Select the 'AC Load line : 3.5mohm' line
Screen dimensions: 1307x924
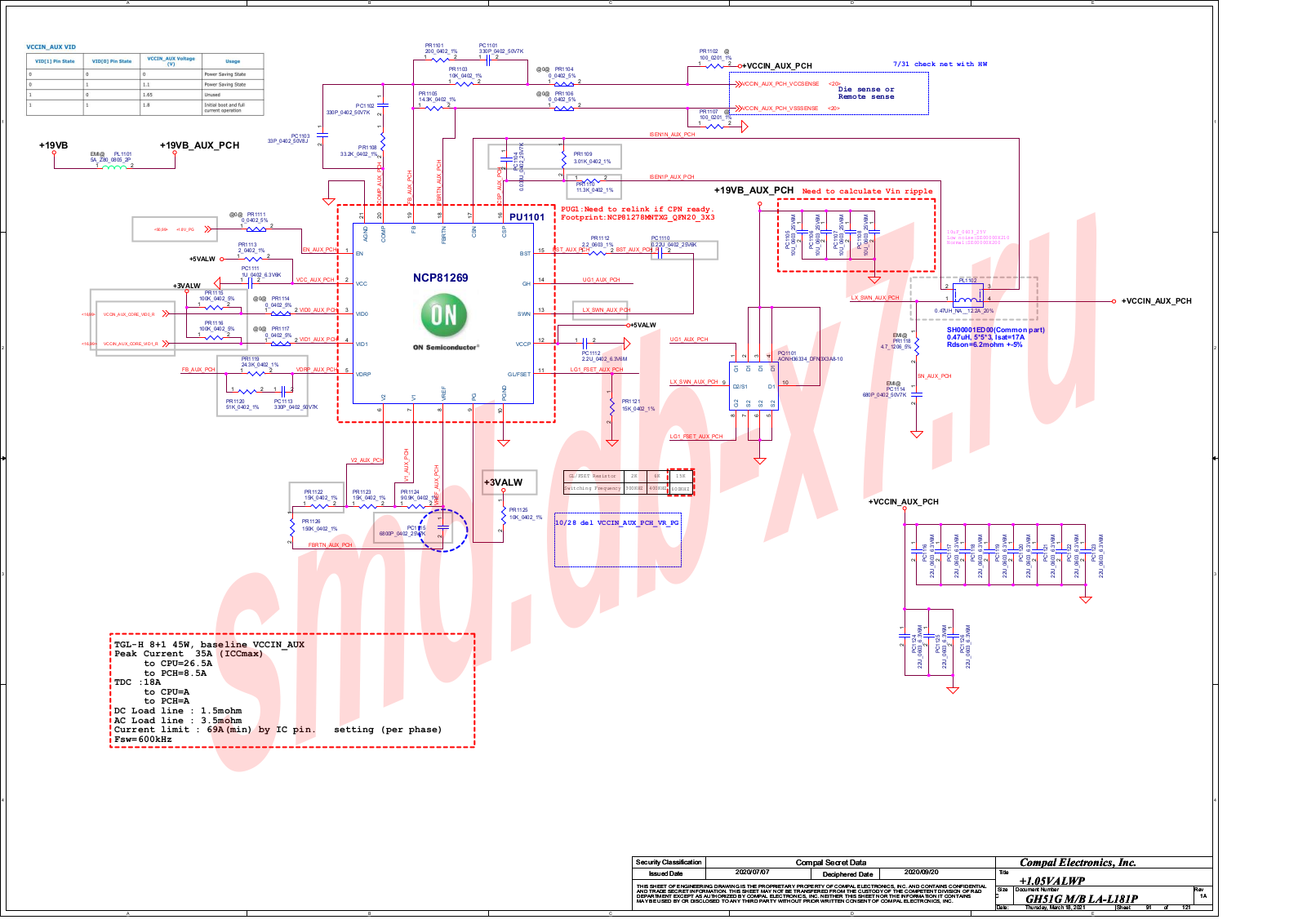(178, 721)
